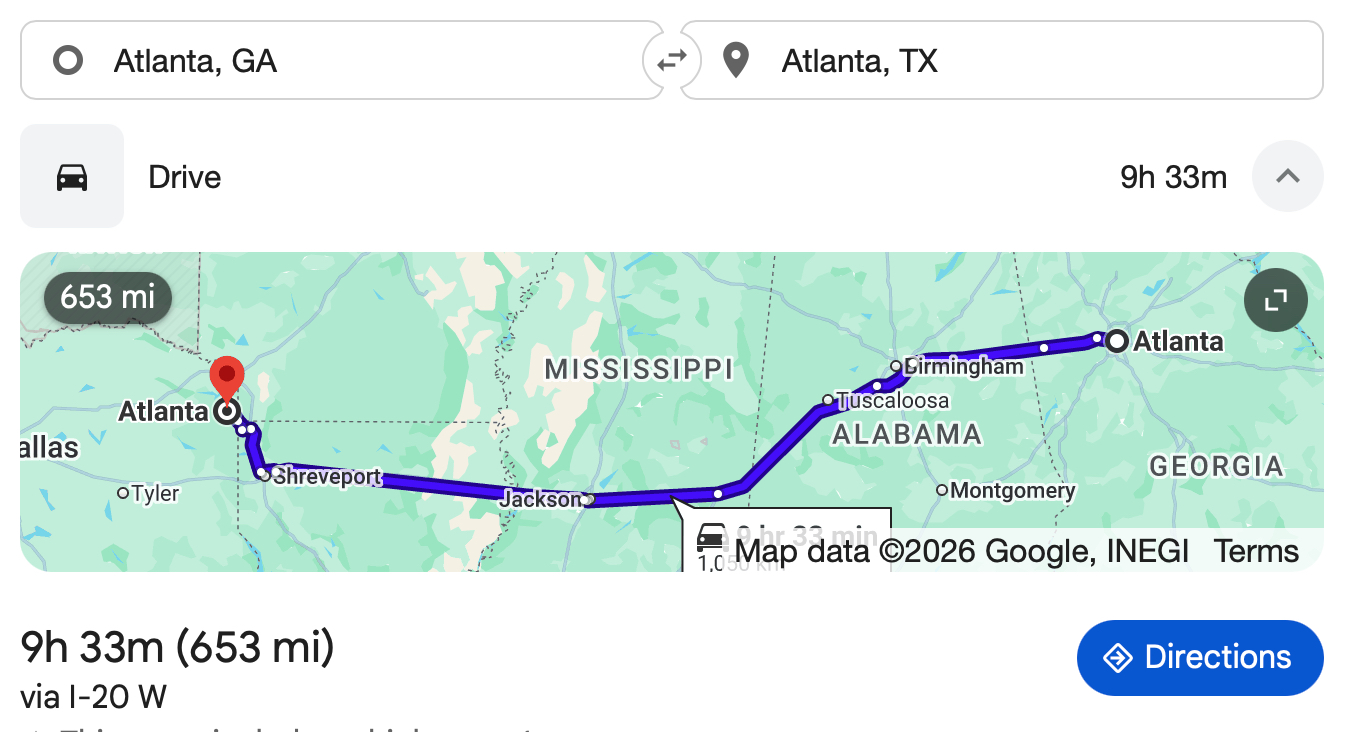The width and height of the screenshot is (1346, 732).
Task: Click the car icon in route tooltip
Action: (711, 537)
